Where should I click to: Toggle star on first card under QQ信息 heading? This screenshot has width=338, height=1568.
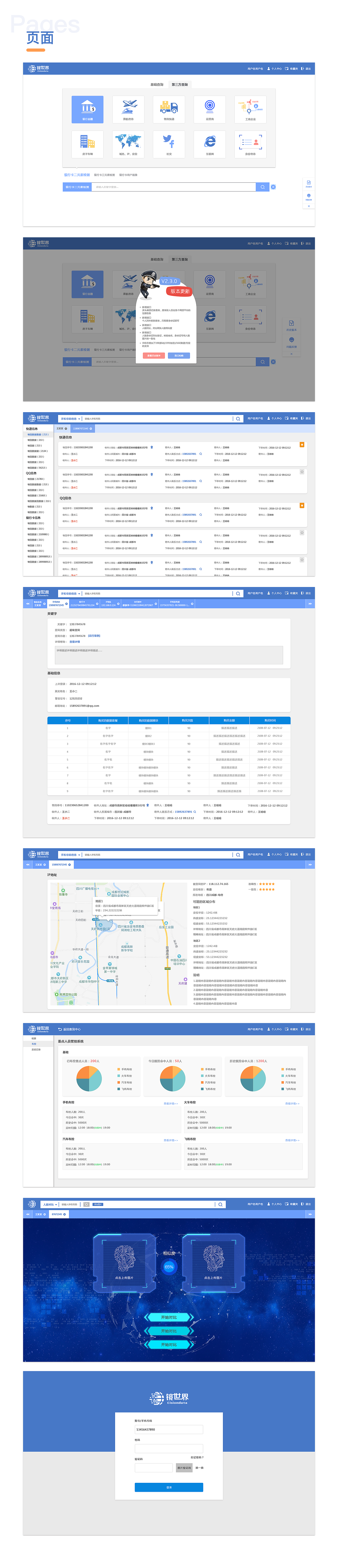[302, 505]
